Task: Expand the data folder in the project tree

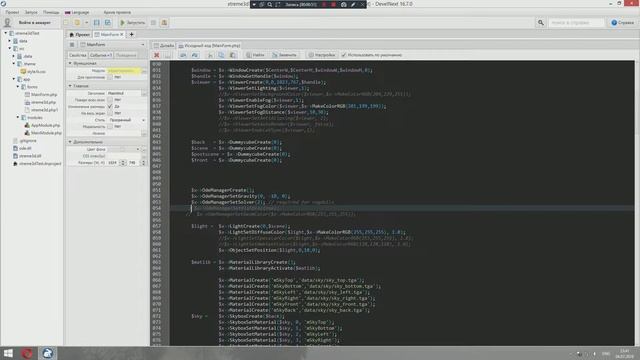Action: [10, 41]
